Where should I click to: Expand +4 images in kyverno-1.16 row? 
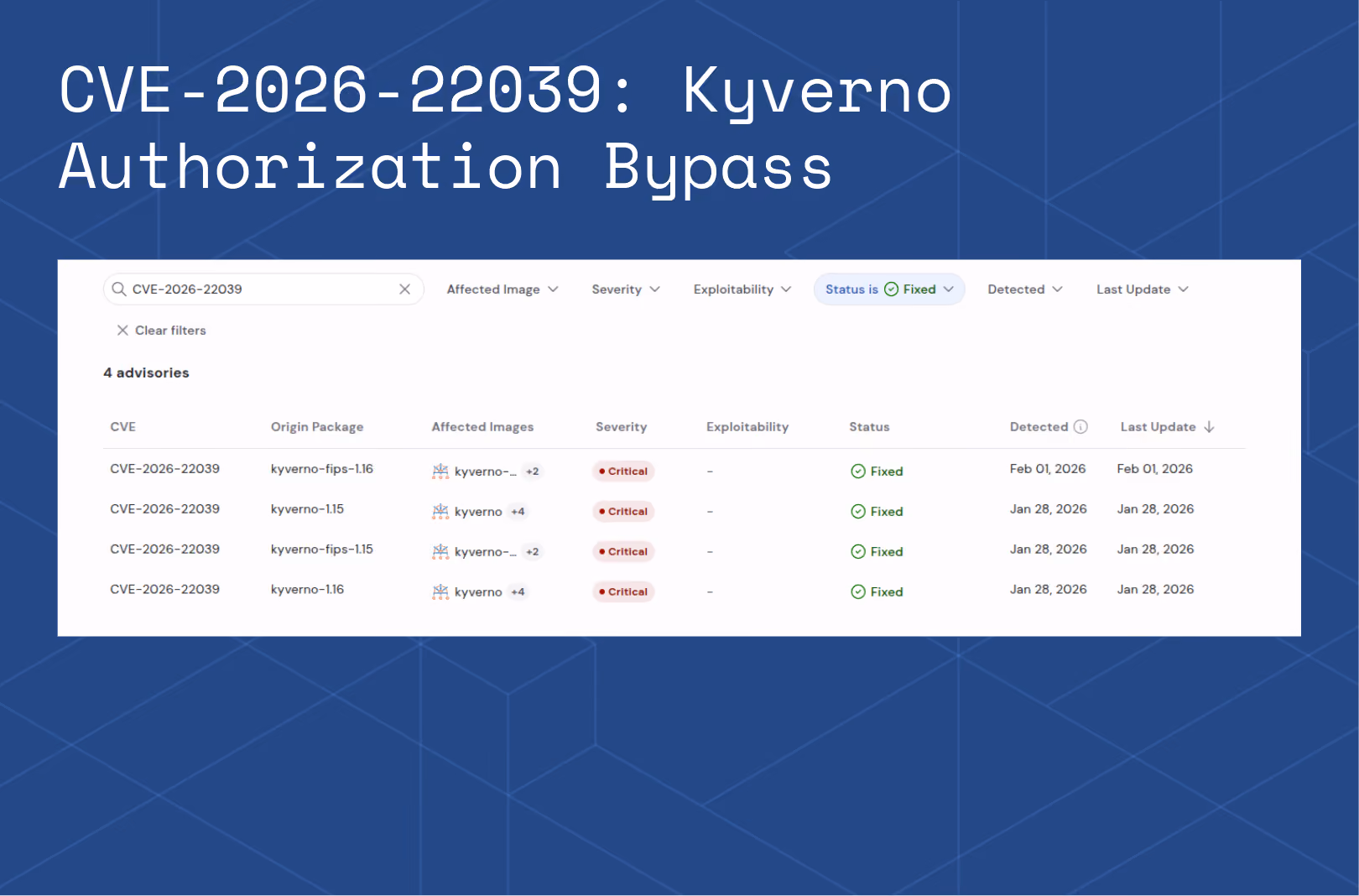pyautogui.click(x=518, y=592)
